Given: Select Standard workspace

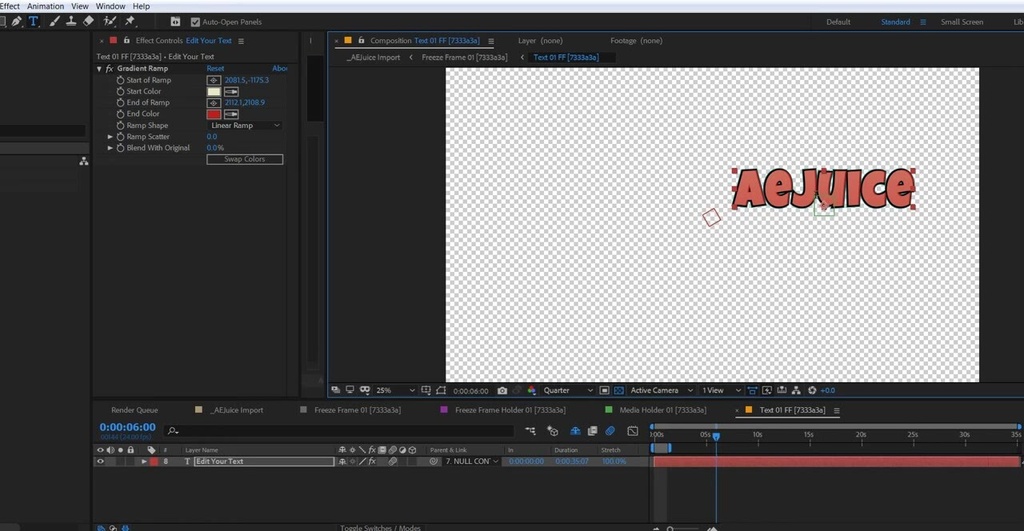Looking at the screenshot, I should click(x=895, y=22).
